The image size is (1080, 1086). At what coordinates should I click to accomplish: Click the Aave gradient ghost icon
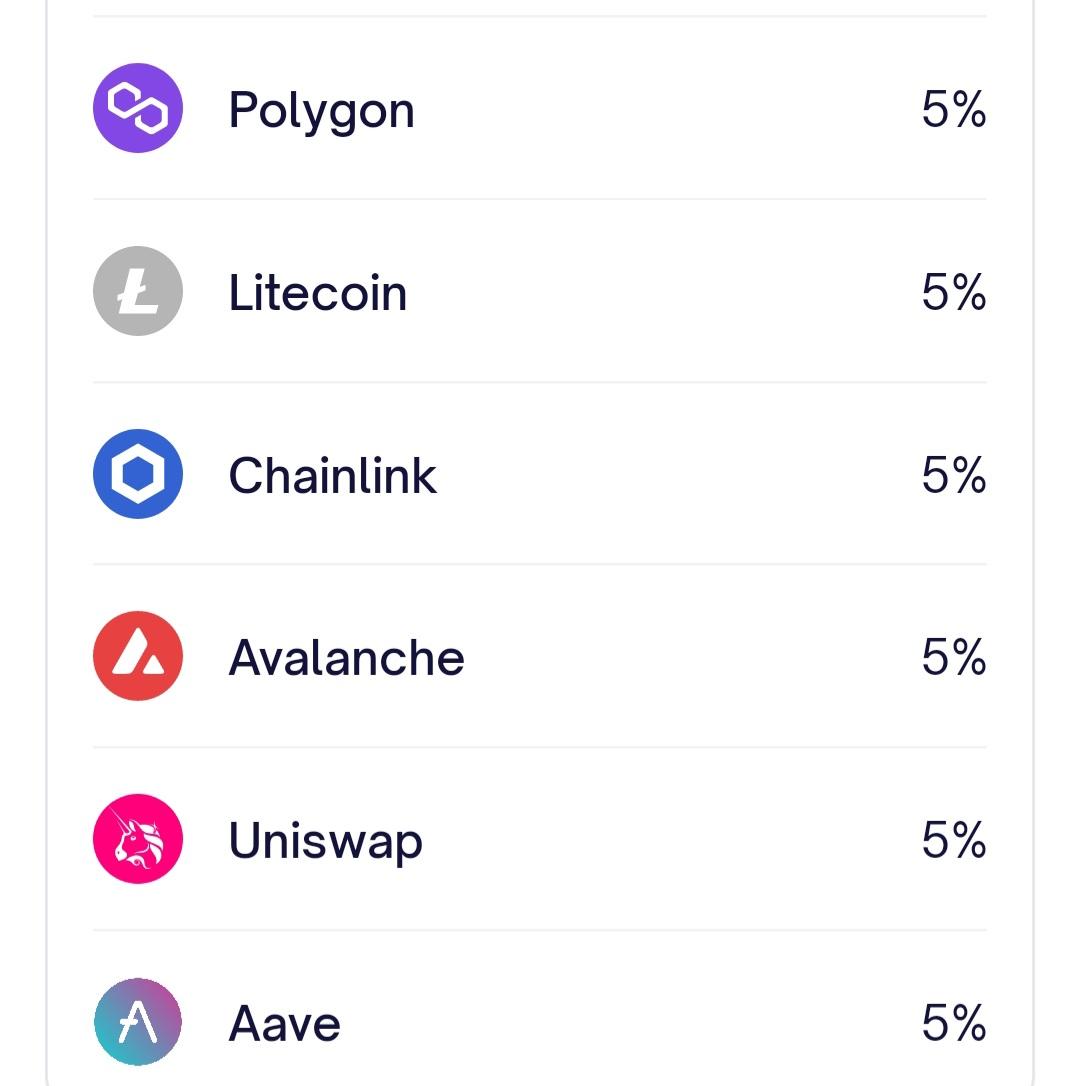(138, 1022)
